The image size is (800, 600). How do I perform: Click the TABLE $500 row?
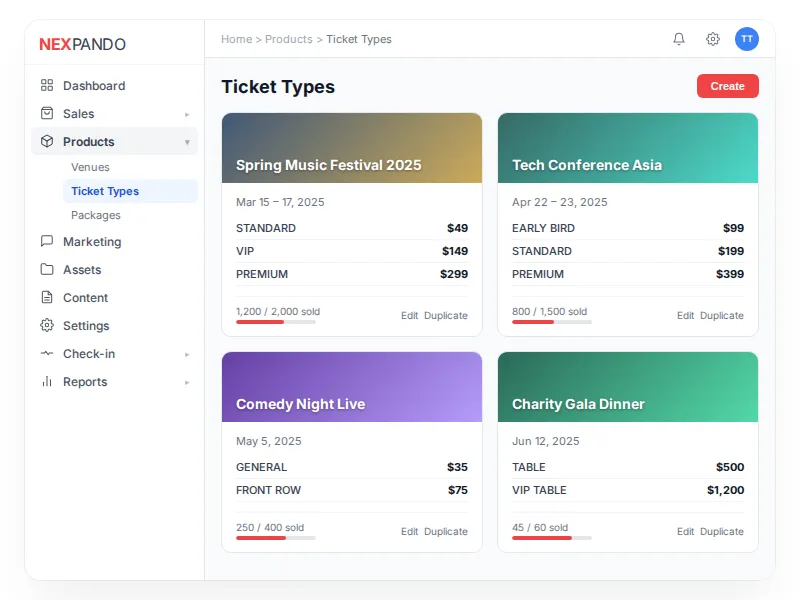tap(628, 467)
